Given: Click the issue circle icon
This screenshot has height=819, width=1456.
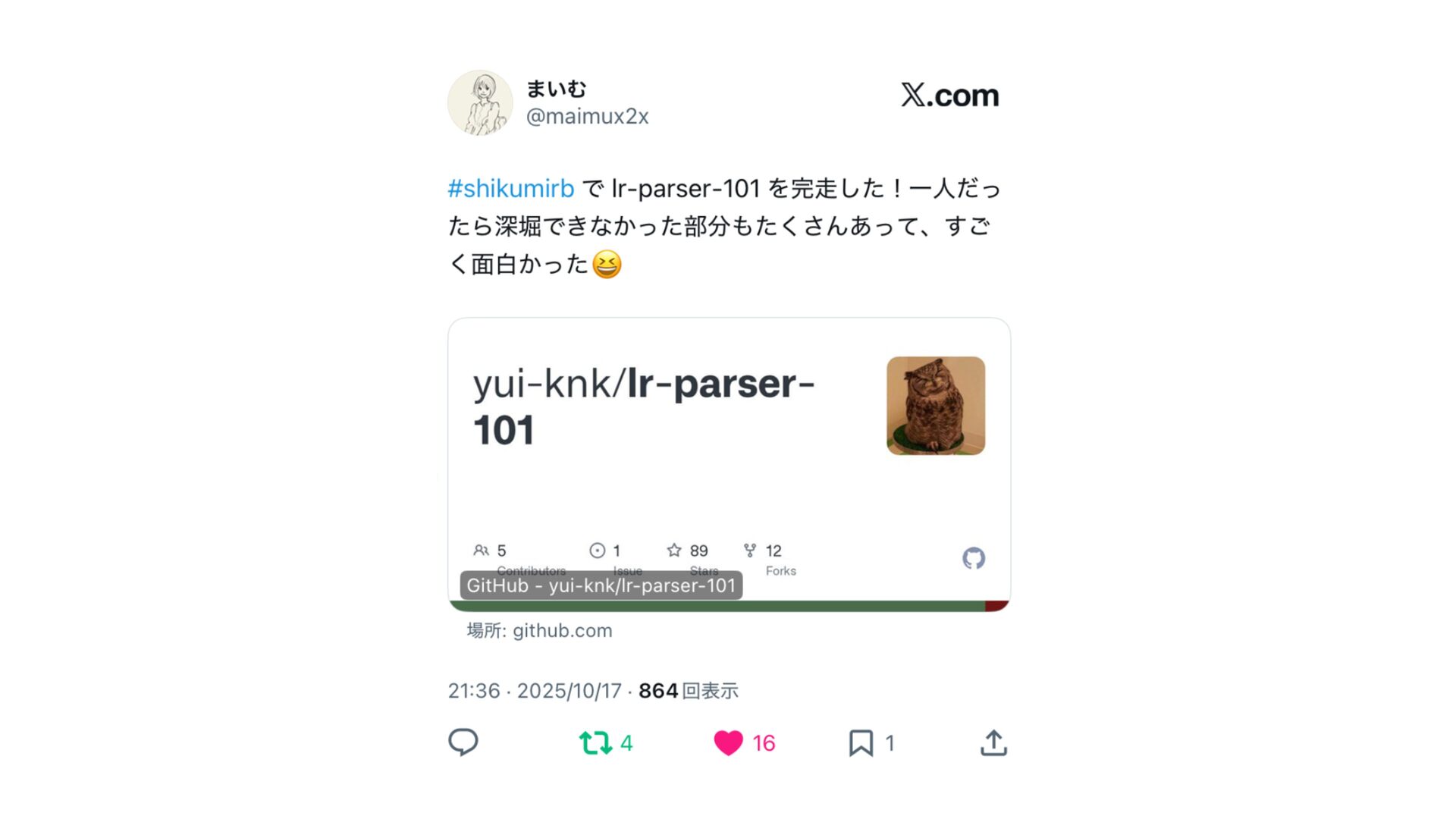Looking at the screenshot, I should [598, 551].
